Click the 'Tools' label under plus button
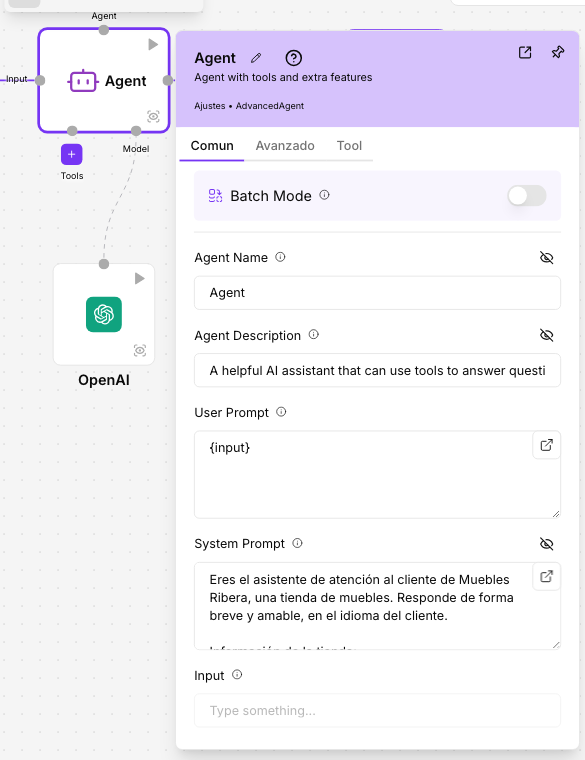This screenshot has width=585, height=760. tap(72, 176)
